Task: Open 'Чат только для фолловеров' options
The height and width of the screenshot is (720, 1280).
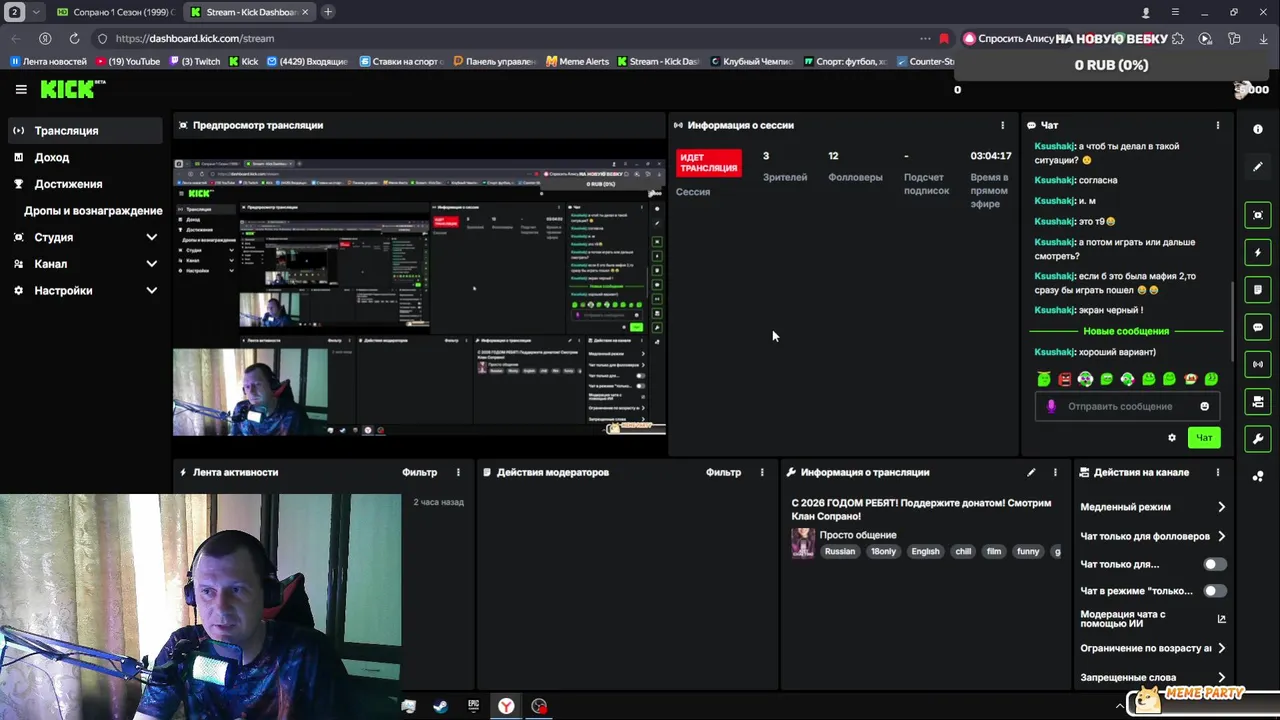Action: point(1153,536)
